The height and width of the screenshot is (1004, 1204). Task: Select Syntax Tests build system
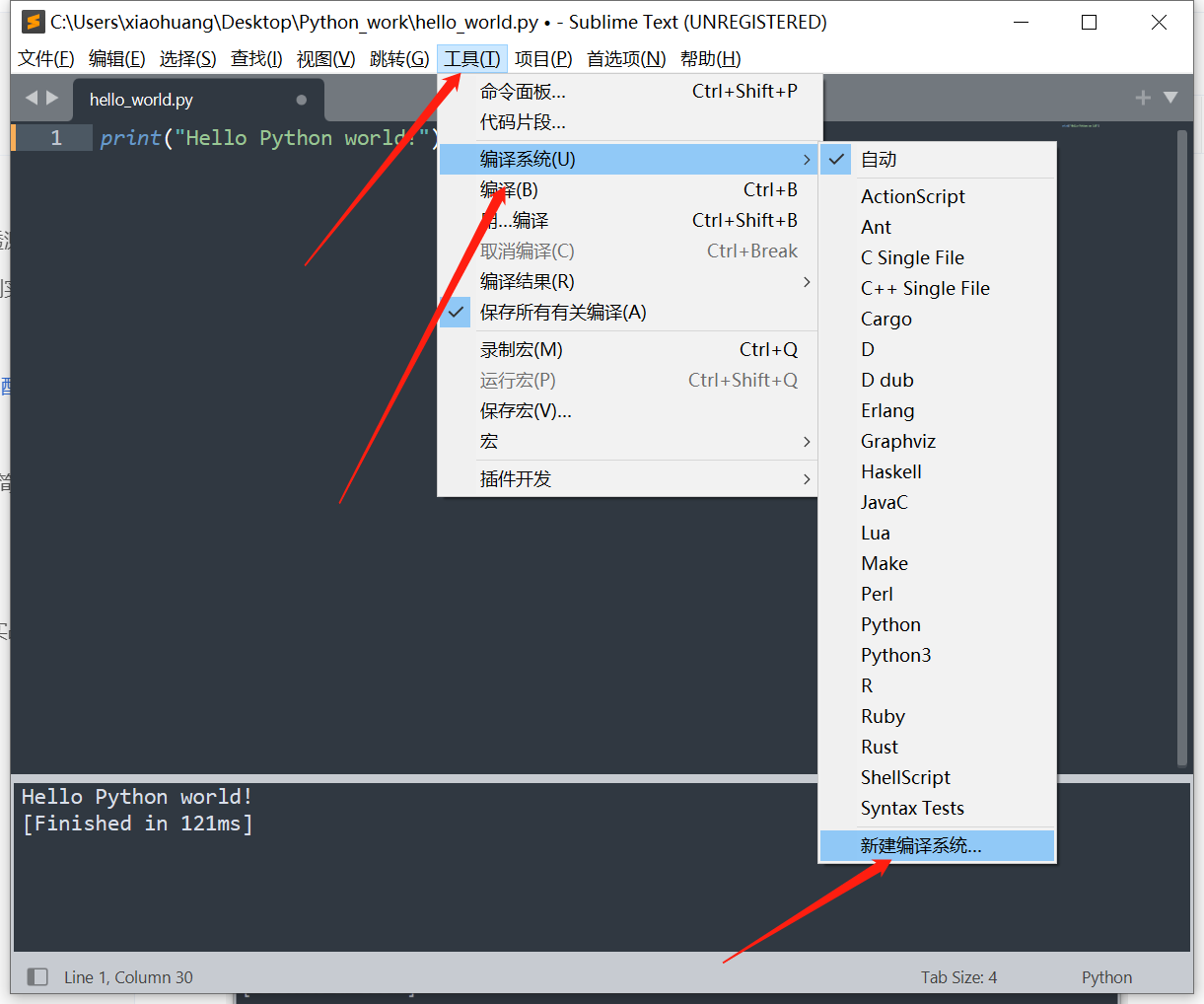pos(938,808)
